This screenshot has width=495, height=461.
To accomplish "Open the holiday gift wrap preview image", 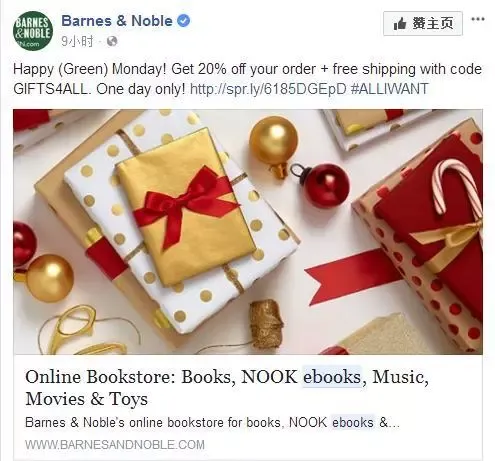I will point(248,232).
